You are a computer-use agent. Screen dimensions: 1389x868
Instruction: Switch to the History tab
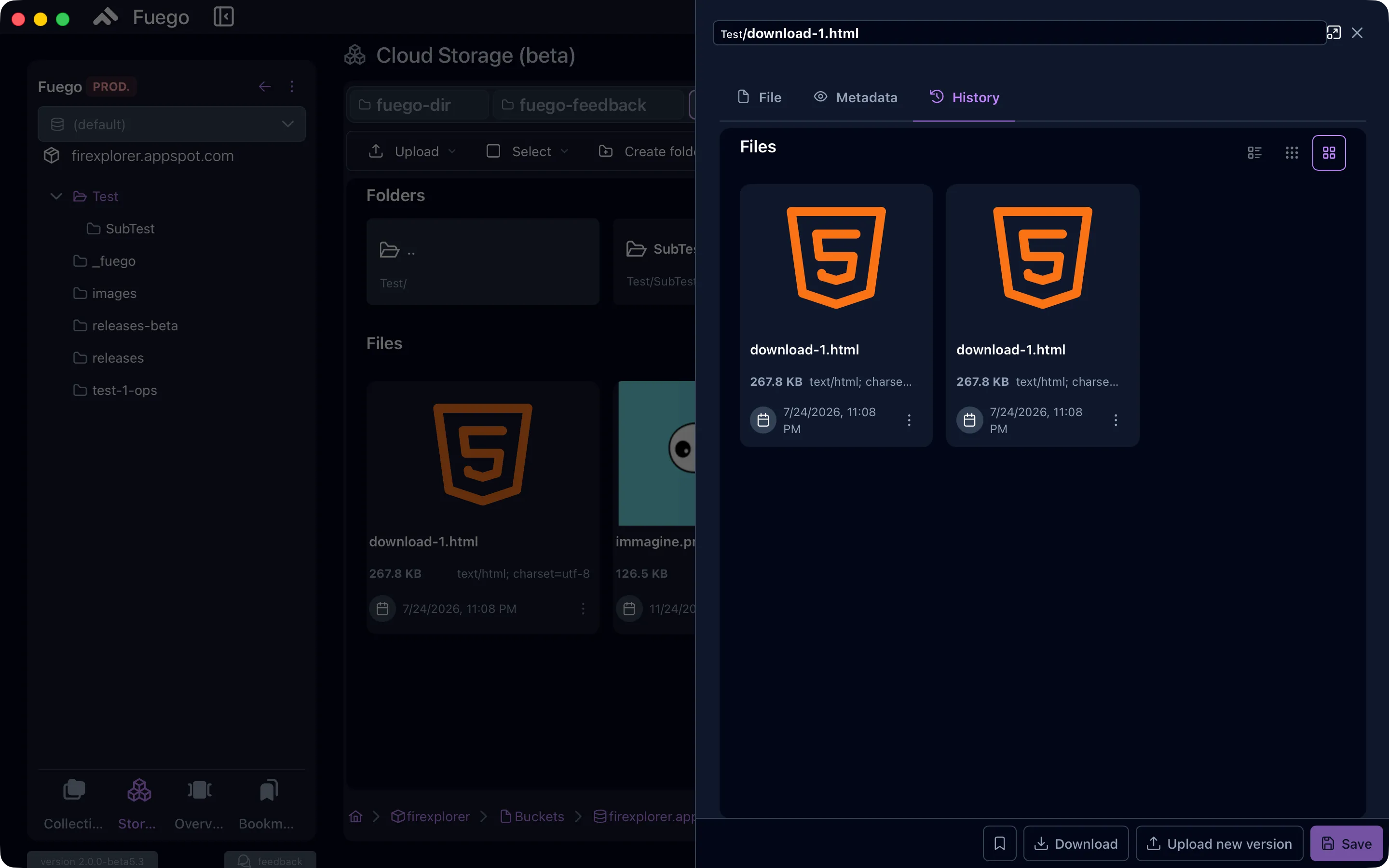[x=964, y=97]
